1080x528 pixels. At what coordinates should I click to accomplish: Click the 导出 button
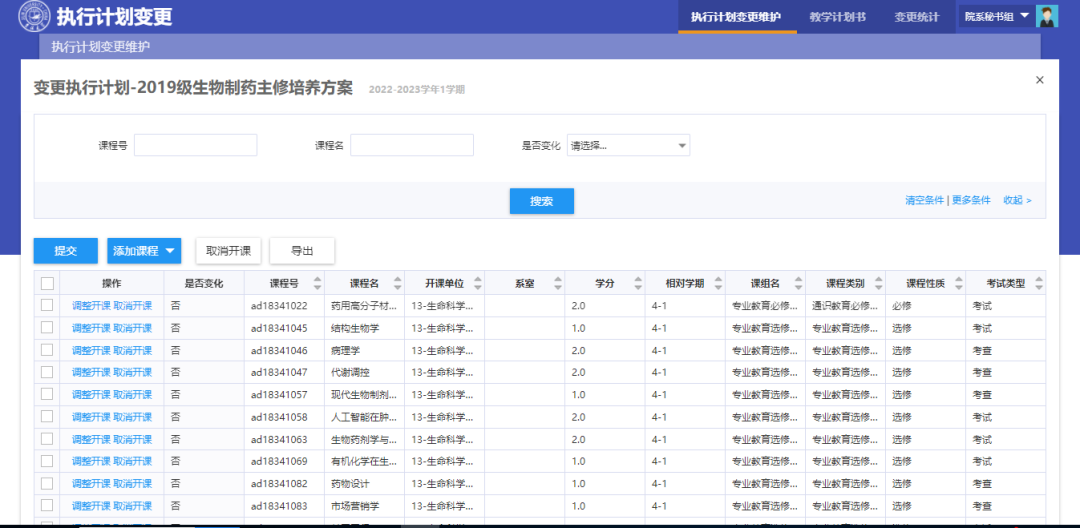click(x=302, y=251)
